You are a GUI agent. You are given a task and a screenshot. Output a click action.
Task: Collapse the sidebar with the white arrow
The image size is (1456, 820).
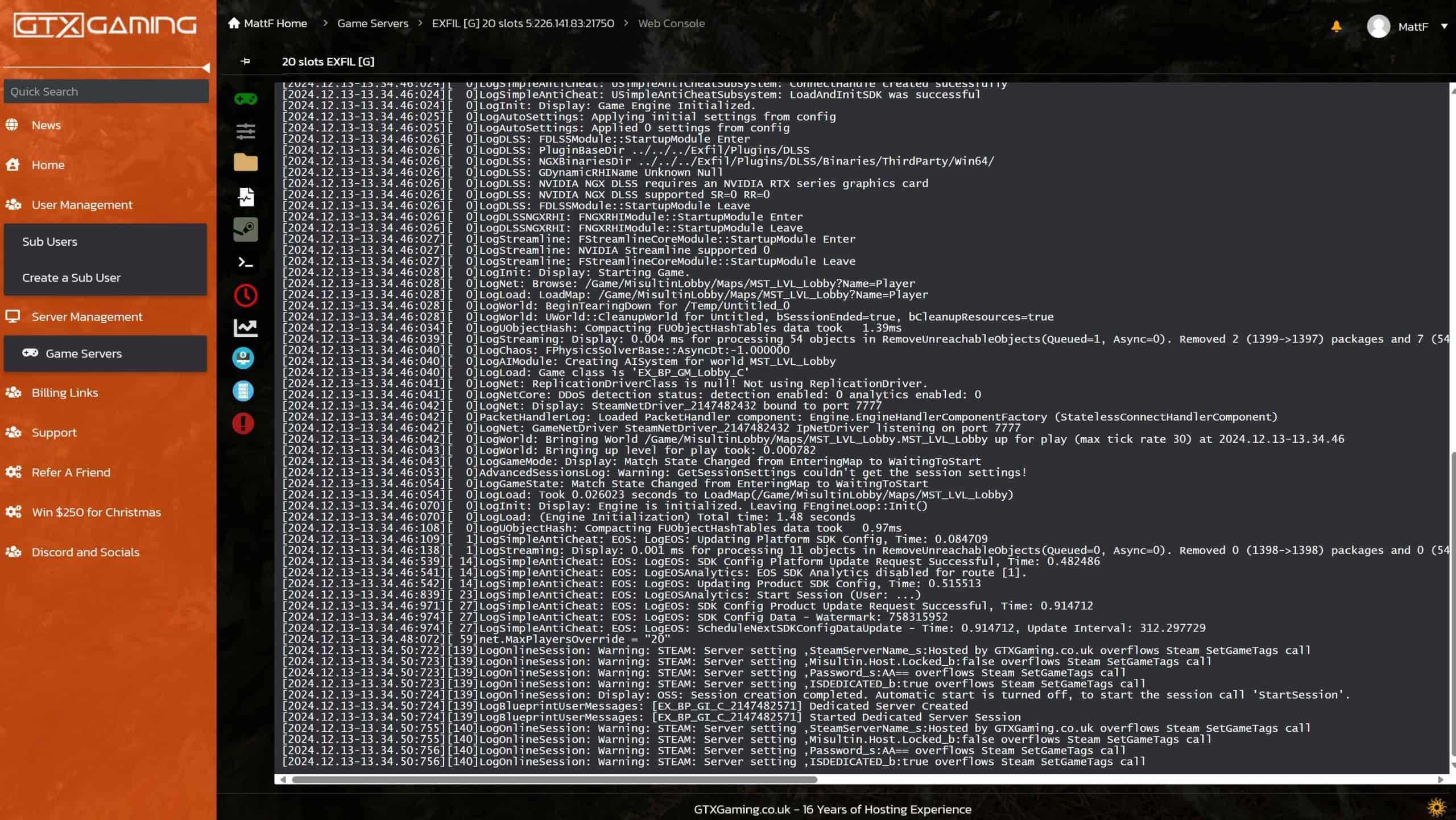pos(206,68)
